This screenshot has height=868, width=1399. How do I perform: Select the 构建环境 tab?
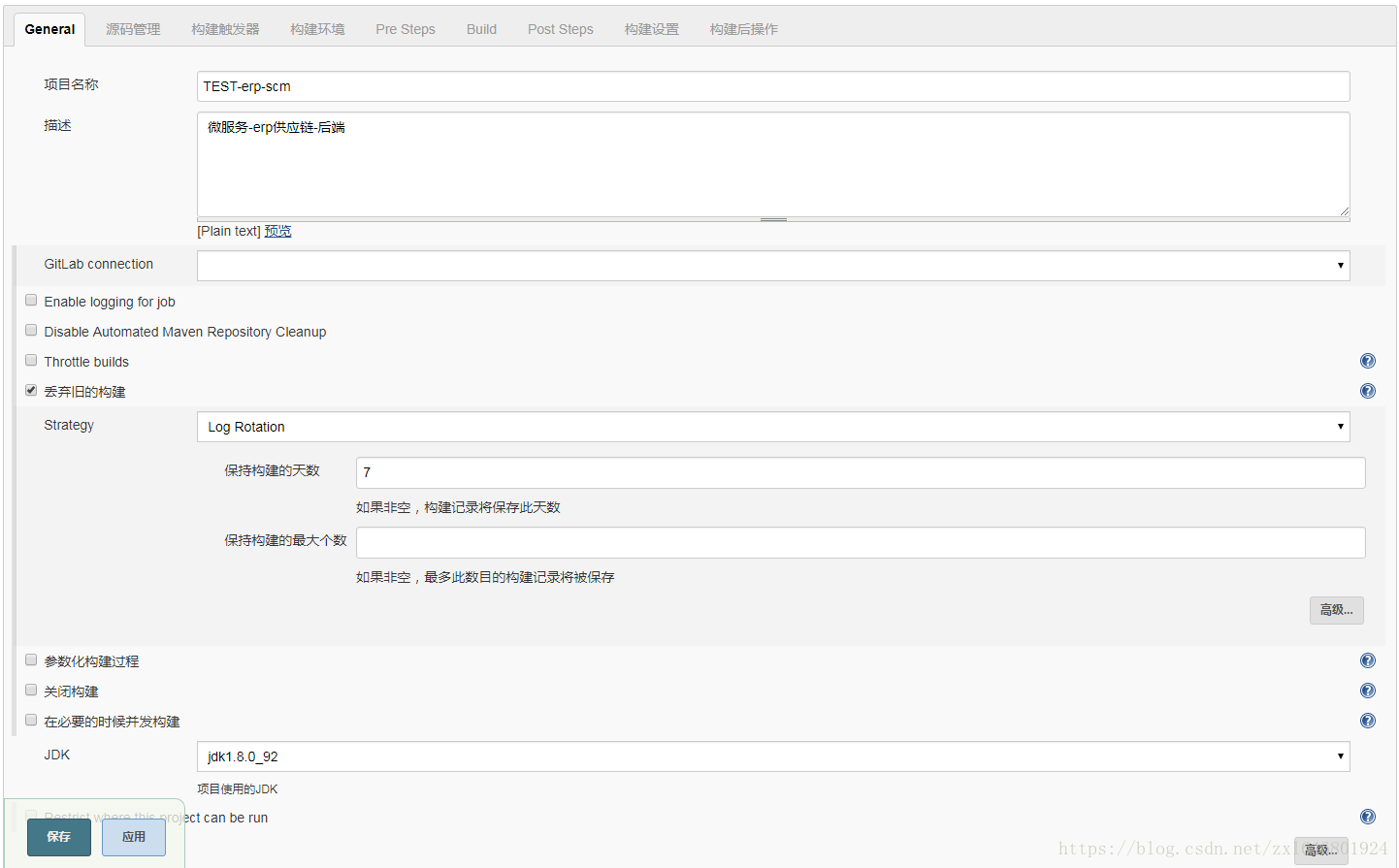coord(317,29)
